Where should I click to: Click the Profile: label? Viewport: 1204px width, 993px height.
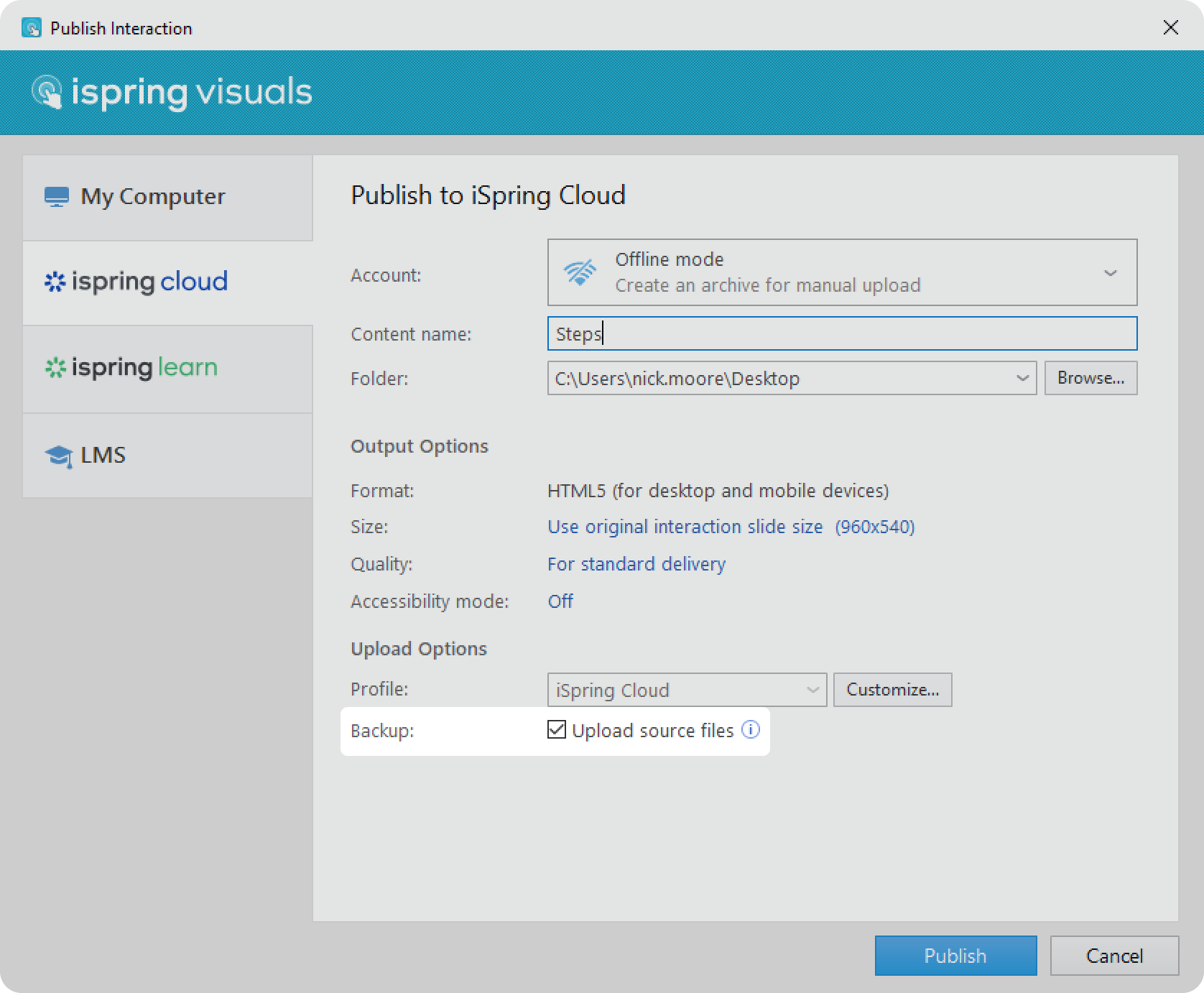click(379, 689)
